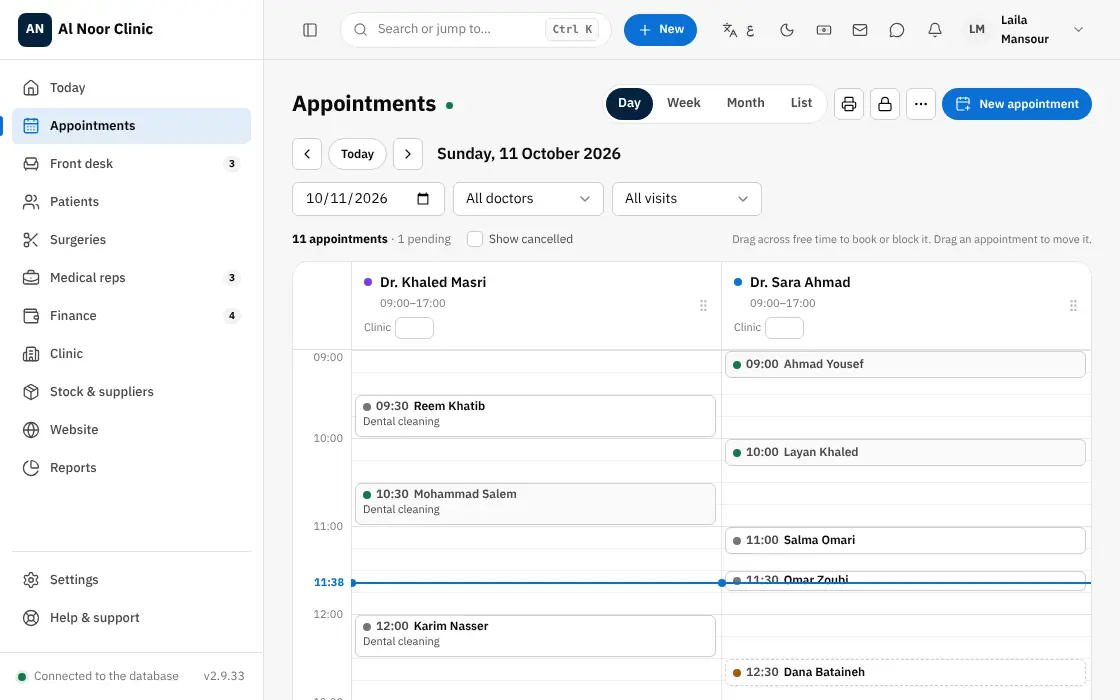Check the Show cancelled checkbox

pos(475,239)
